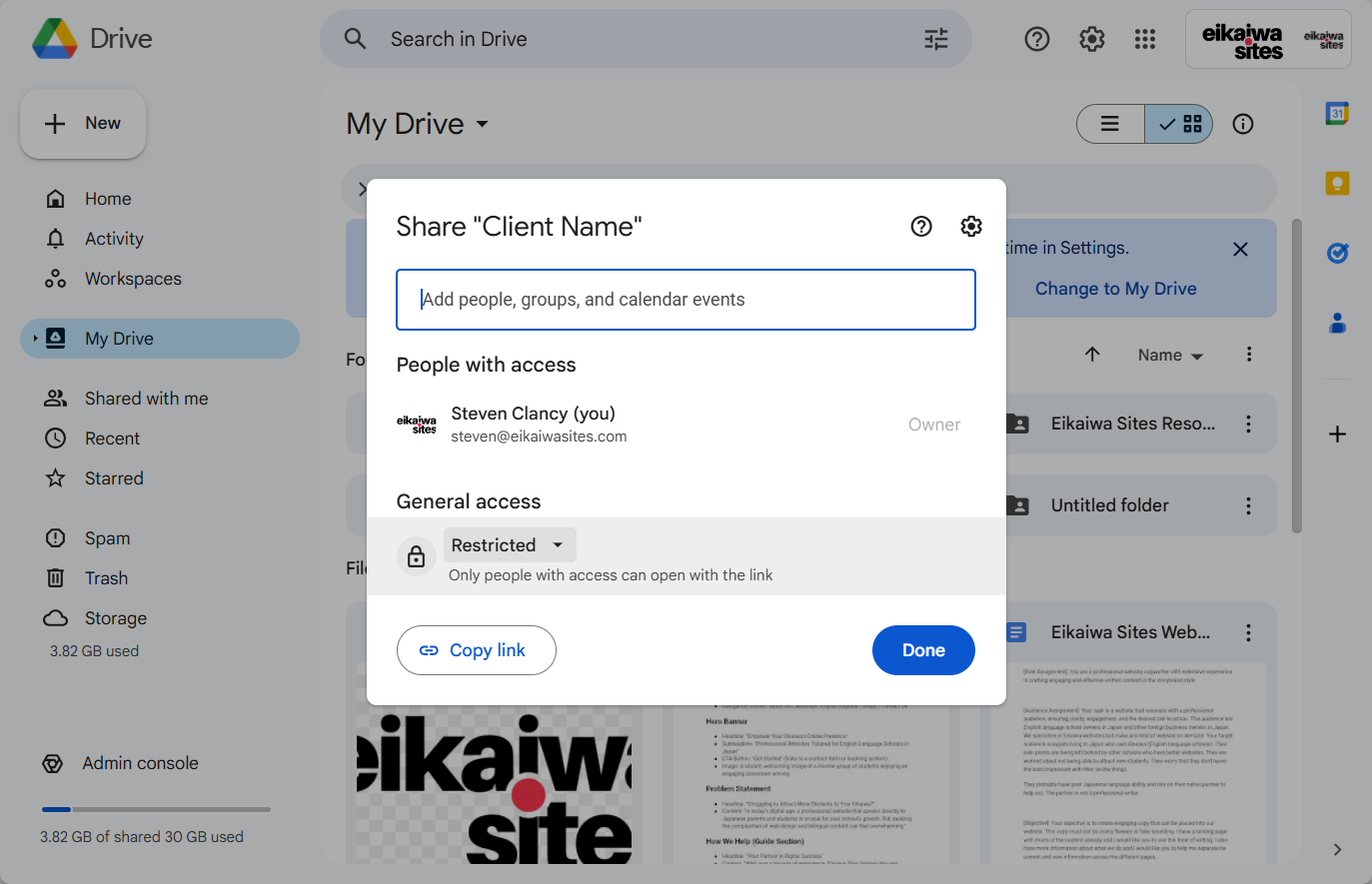The image size is (1372, 884).
Task: Open the share dialog help icon
Action: pyautogui.click(x=921, y=227)
